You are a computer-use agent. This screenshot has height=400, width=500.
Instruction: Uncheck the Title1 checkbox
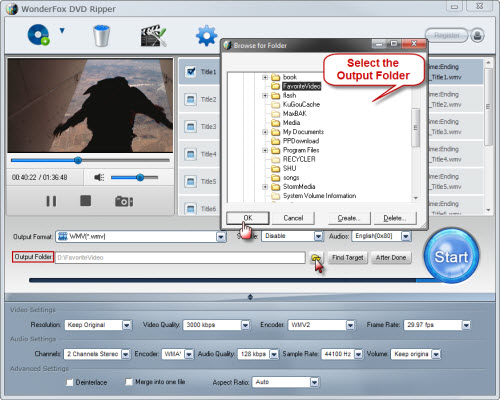coord(191,72)
